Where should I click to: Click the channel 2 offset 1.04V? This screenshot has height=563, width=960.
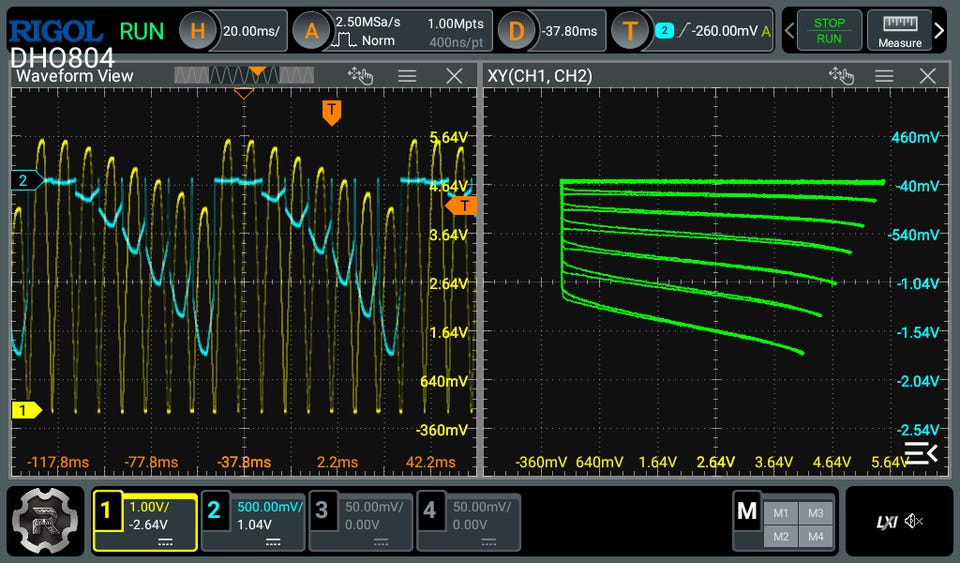point(254,524)
